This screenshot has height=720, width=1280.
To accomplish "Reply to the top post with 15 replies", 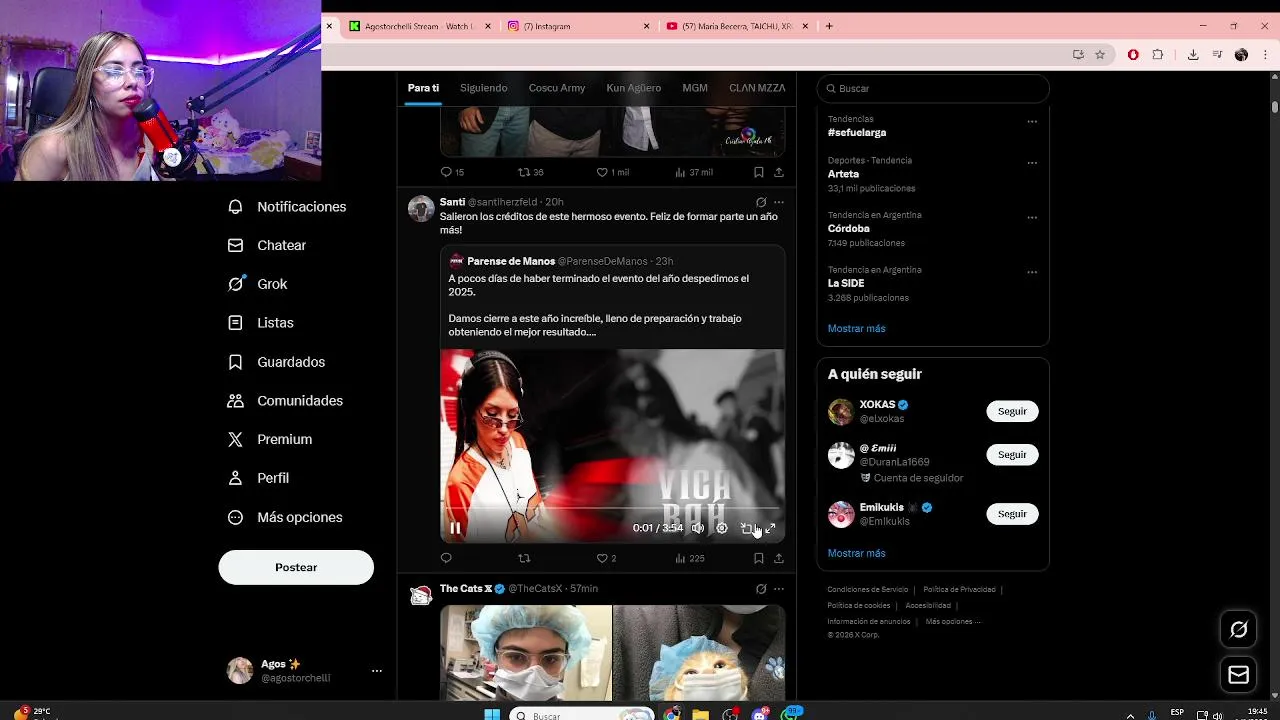I will pyautogui.click(x=452, y=172).
